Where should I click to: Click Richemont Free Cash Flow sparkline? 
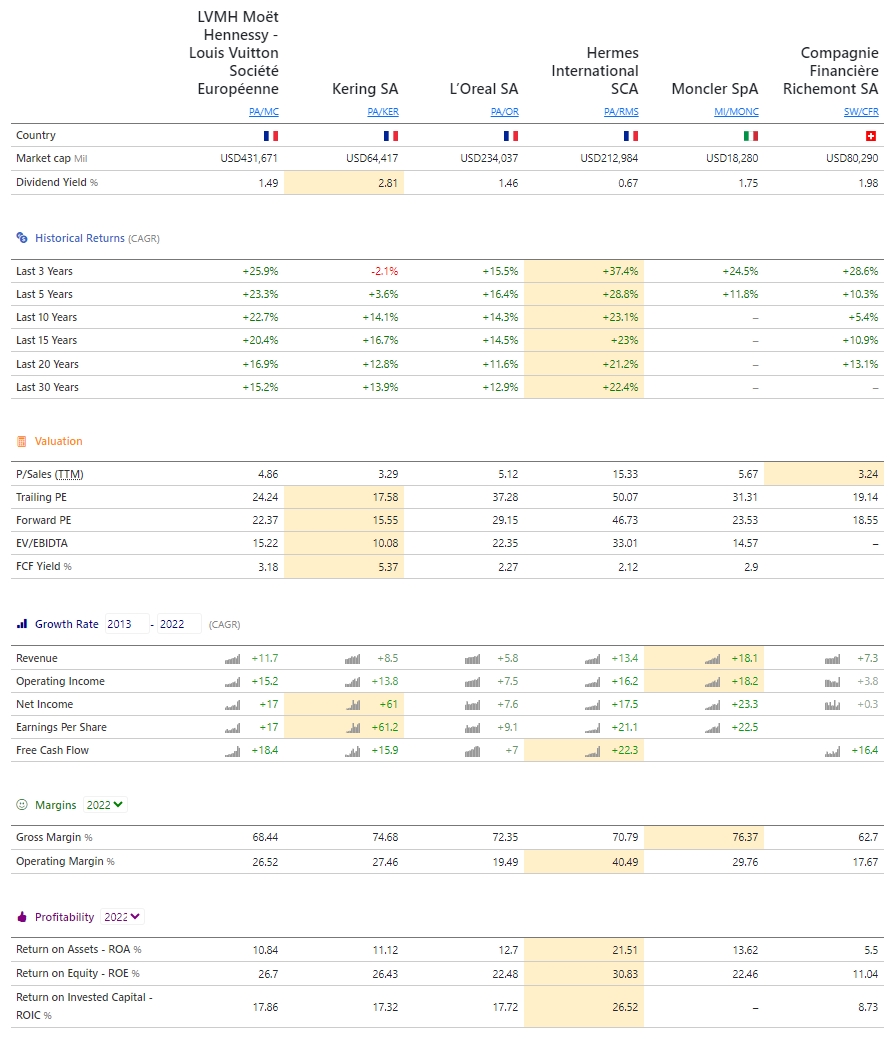coord(832,751)
